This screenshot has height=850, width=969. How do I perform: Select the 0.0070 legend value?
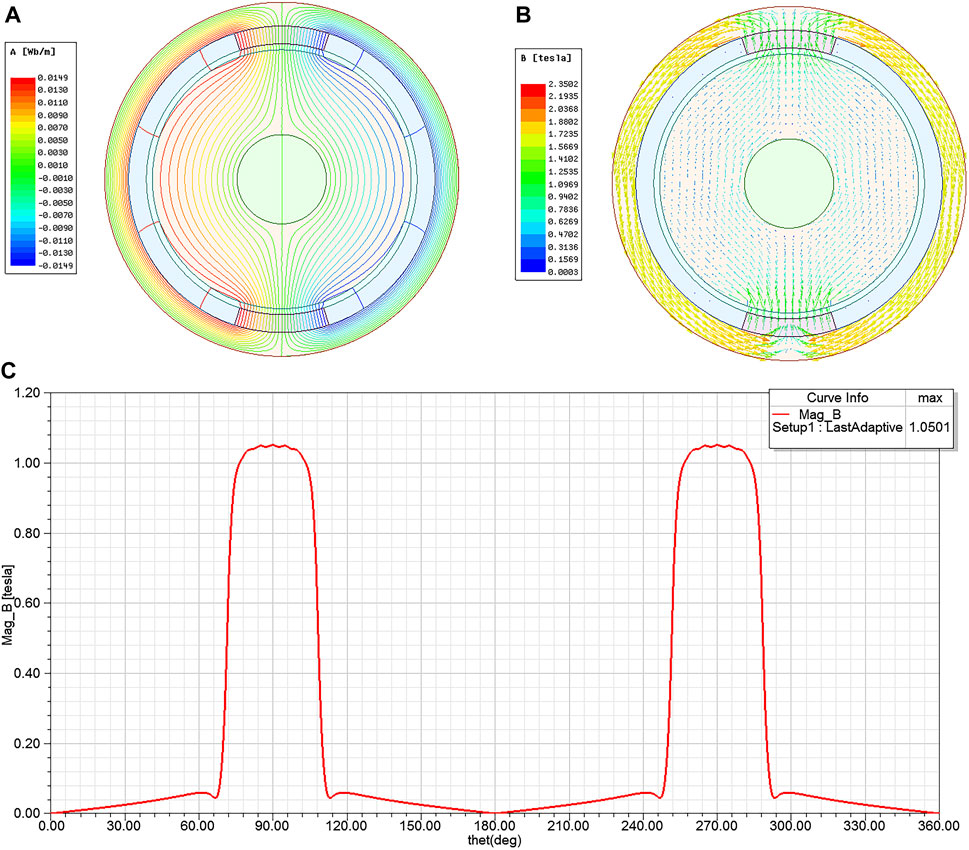point(53,128)
